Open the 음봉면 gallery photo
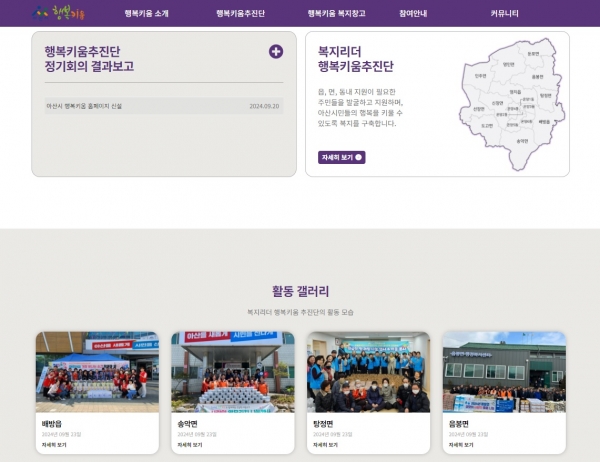This screenshot has width=600, height=462. pos(504,372)
